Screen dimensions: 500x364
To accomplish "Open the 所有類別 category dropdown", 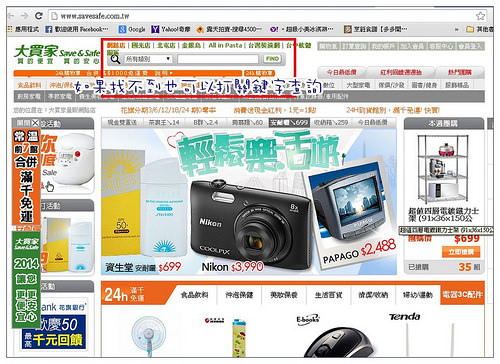I will pyautogui.click(x=148, y=59).
